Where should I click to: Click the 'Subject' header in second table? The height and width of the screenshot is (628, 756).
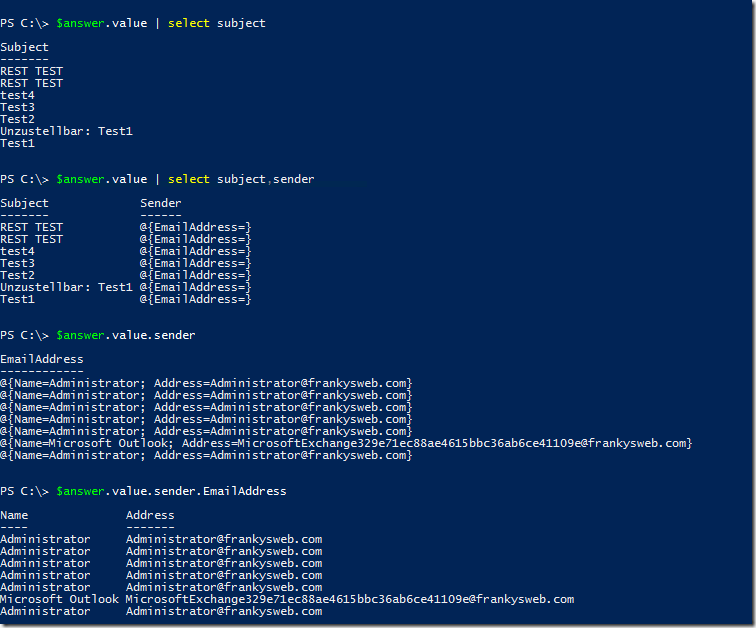pos(24,203)
